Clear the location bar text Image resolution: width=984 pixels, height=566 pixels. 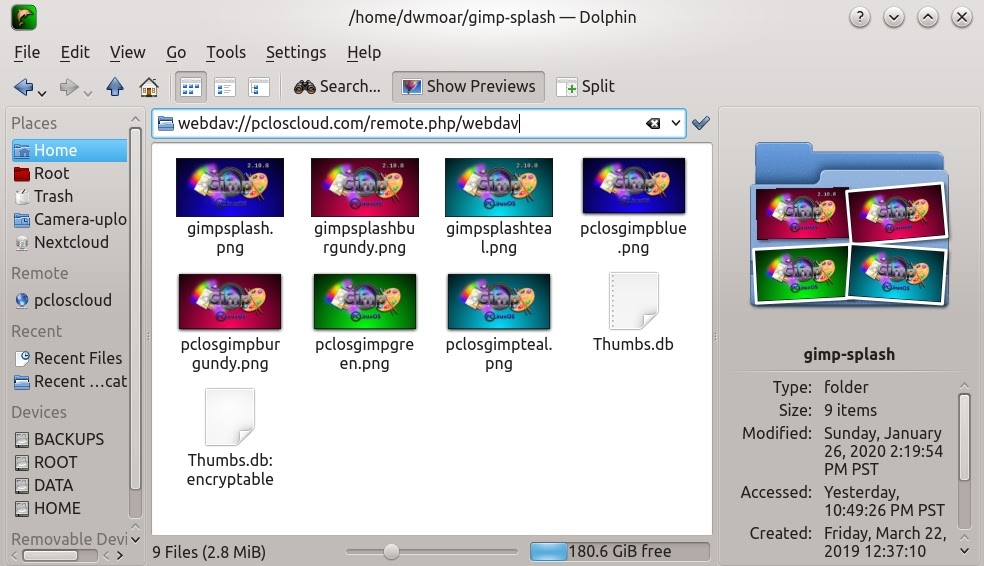pos(653,123)
